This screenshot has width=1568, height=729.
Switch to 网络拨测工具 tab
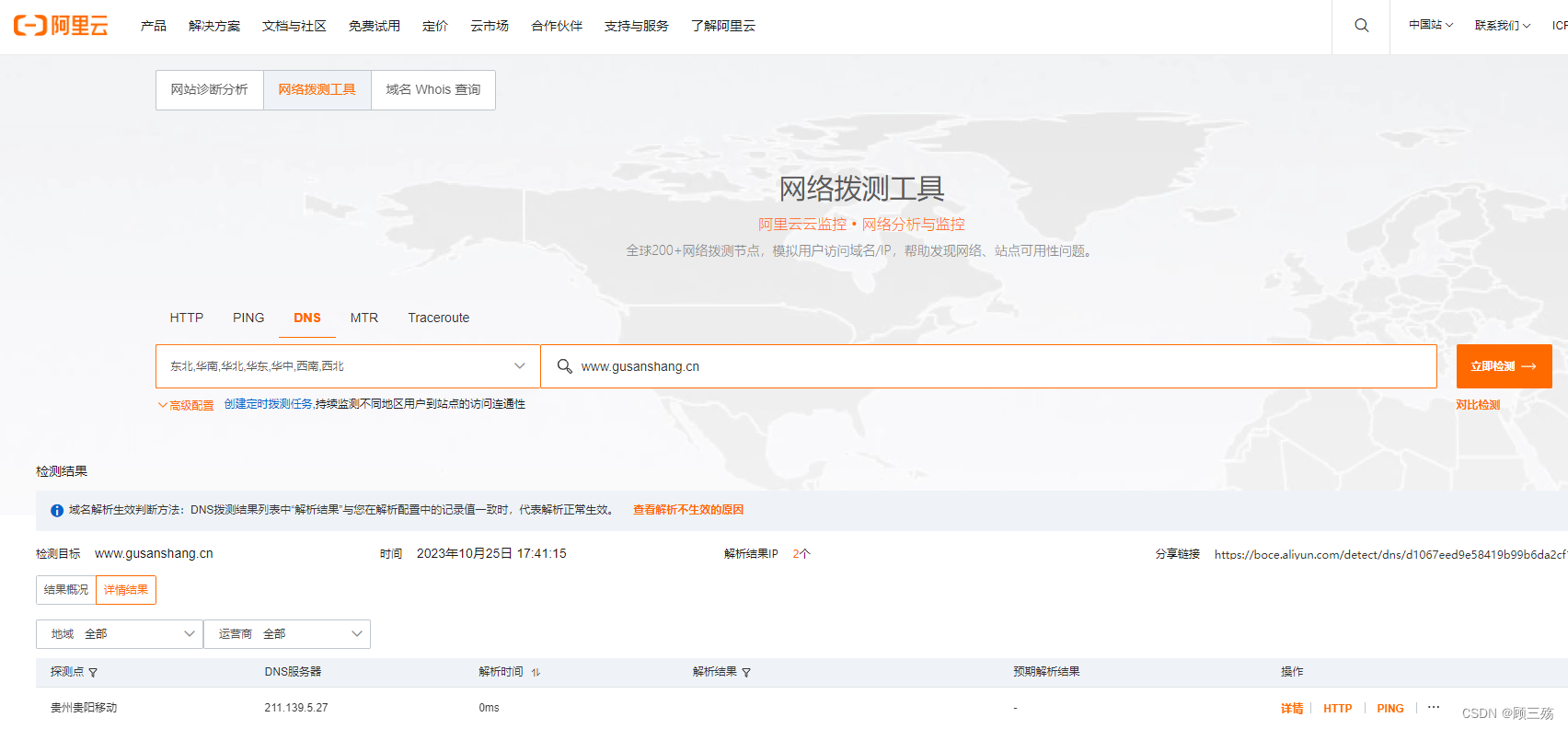[x=317, y=90]
